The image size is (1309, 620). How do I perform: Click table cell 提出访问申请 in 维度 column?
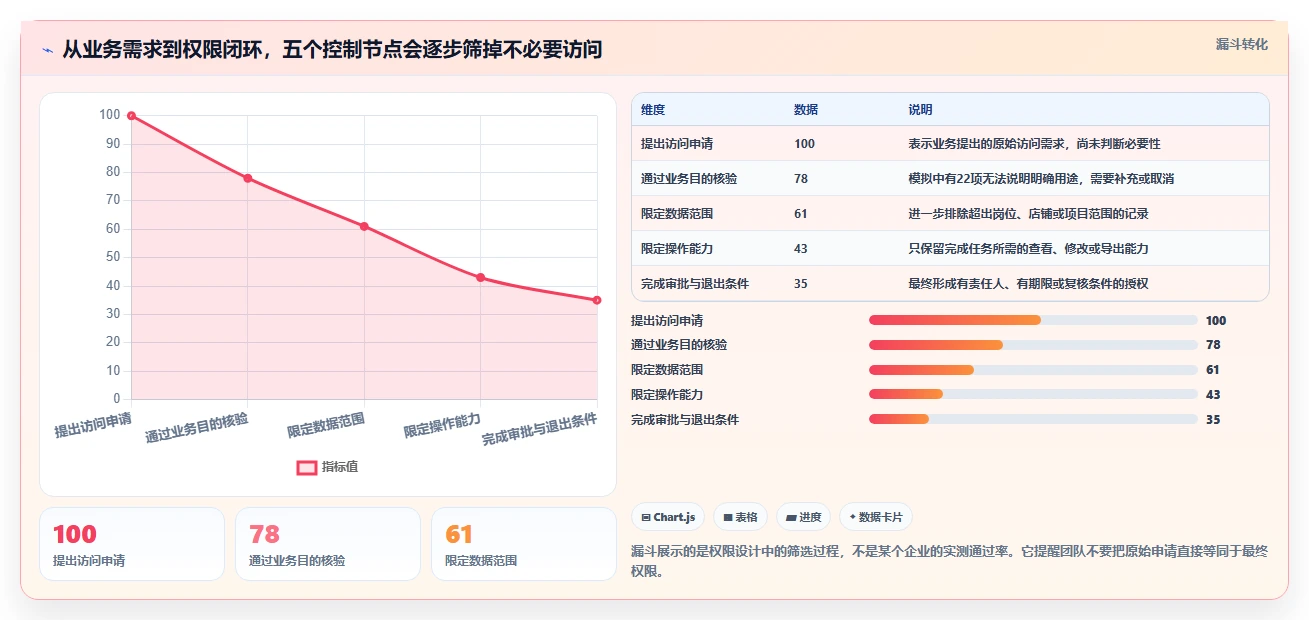pyautogui.click(x=677, y=144)
